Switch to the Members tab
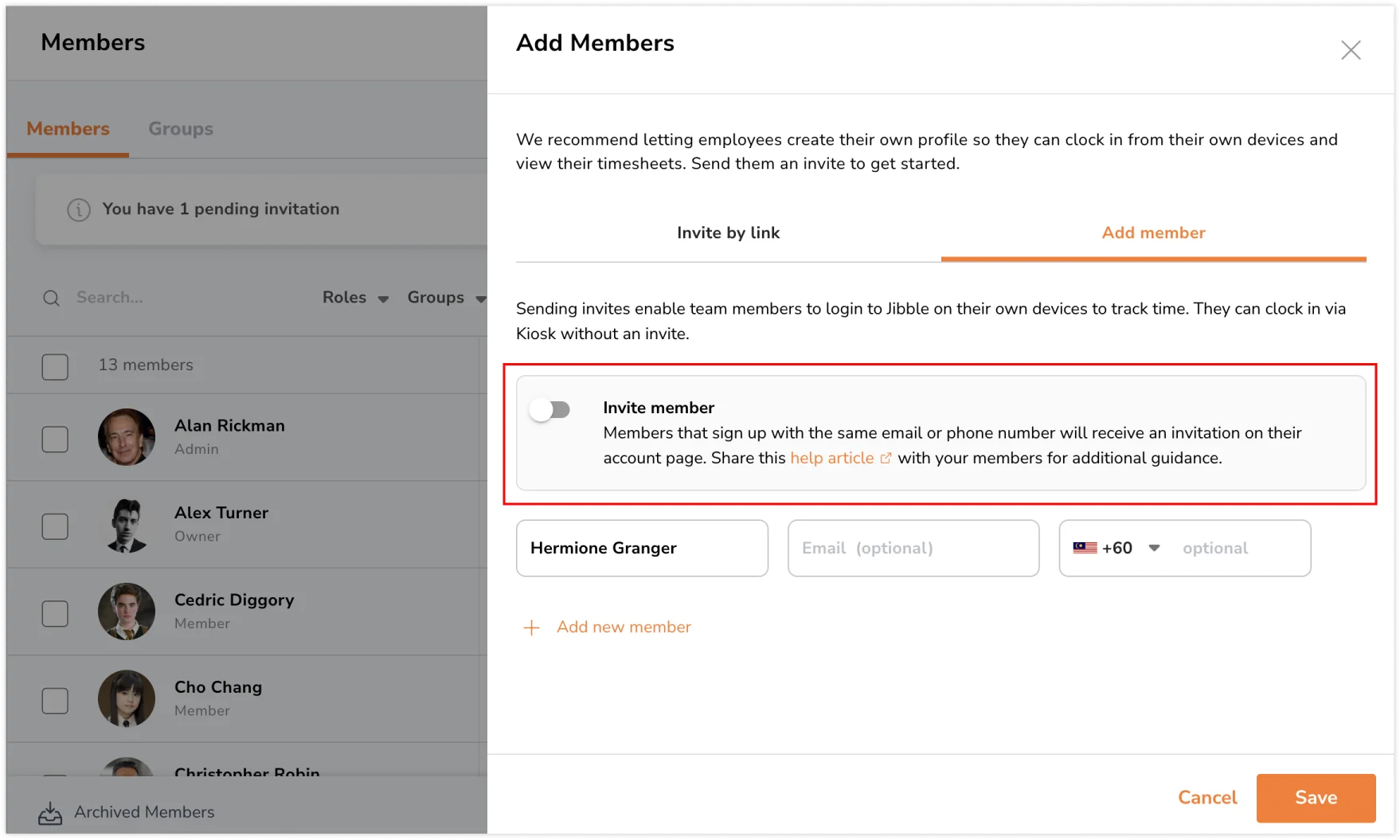The height and width of the screenshot is (840, 1400). click(68, 129)
